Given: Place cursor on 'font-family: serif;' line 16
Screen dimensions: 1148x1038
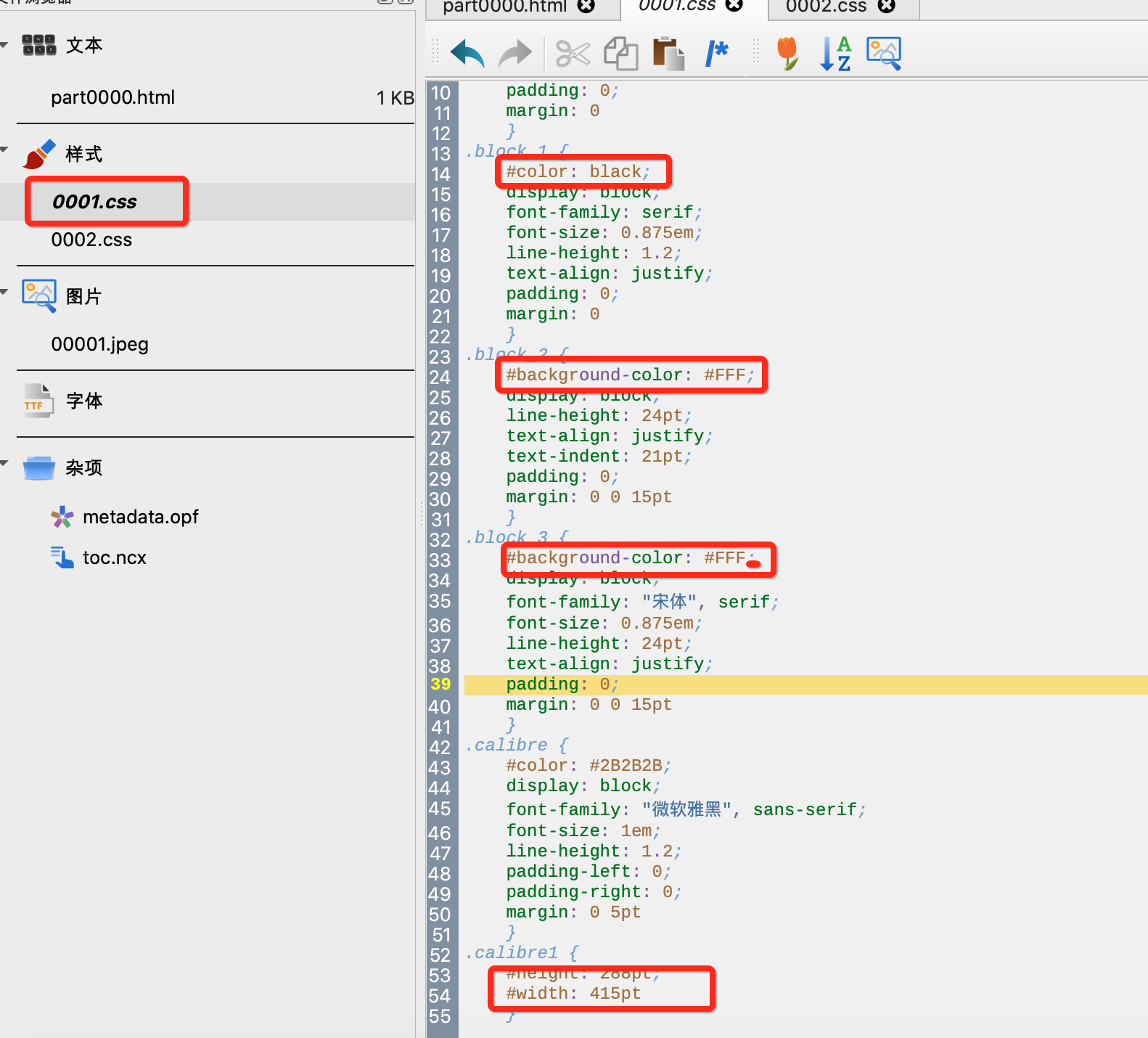Looking at the screenshot, I should coord(604,212).
